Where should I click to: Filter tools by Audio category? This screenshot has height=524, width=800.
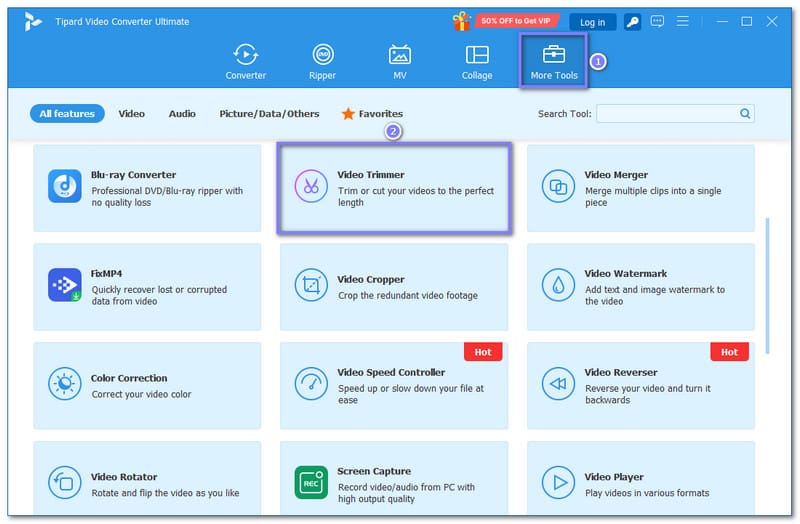click(x=182, y=114)
